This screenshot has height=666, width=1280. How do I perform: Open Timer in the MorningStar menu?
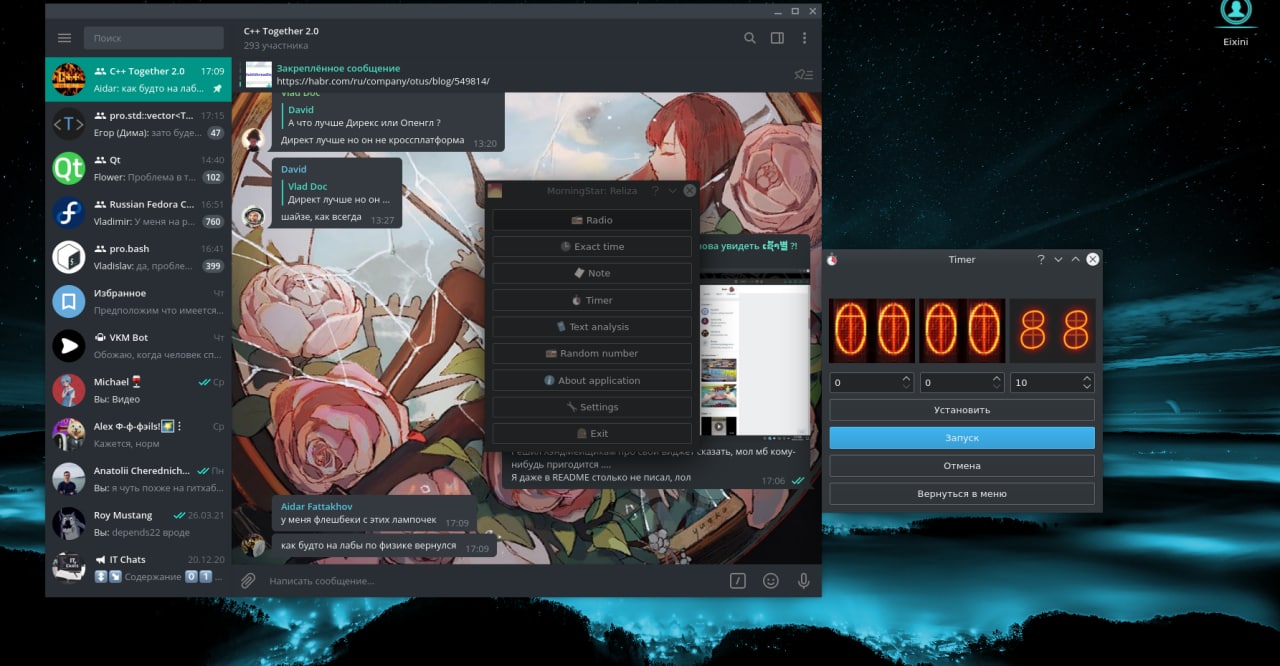tap(592, 300)
